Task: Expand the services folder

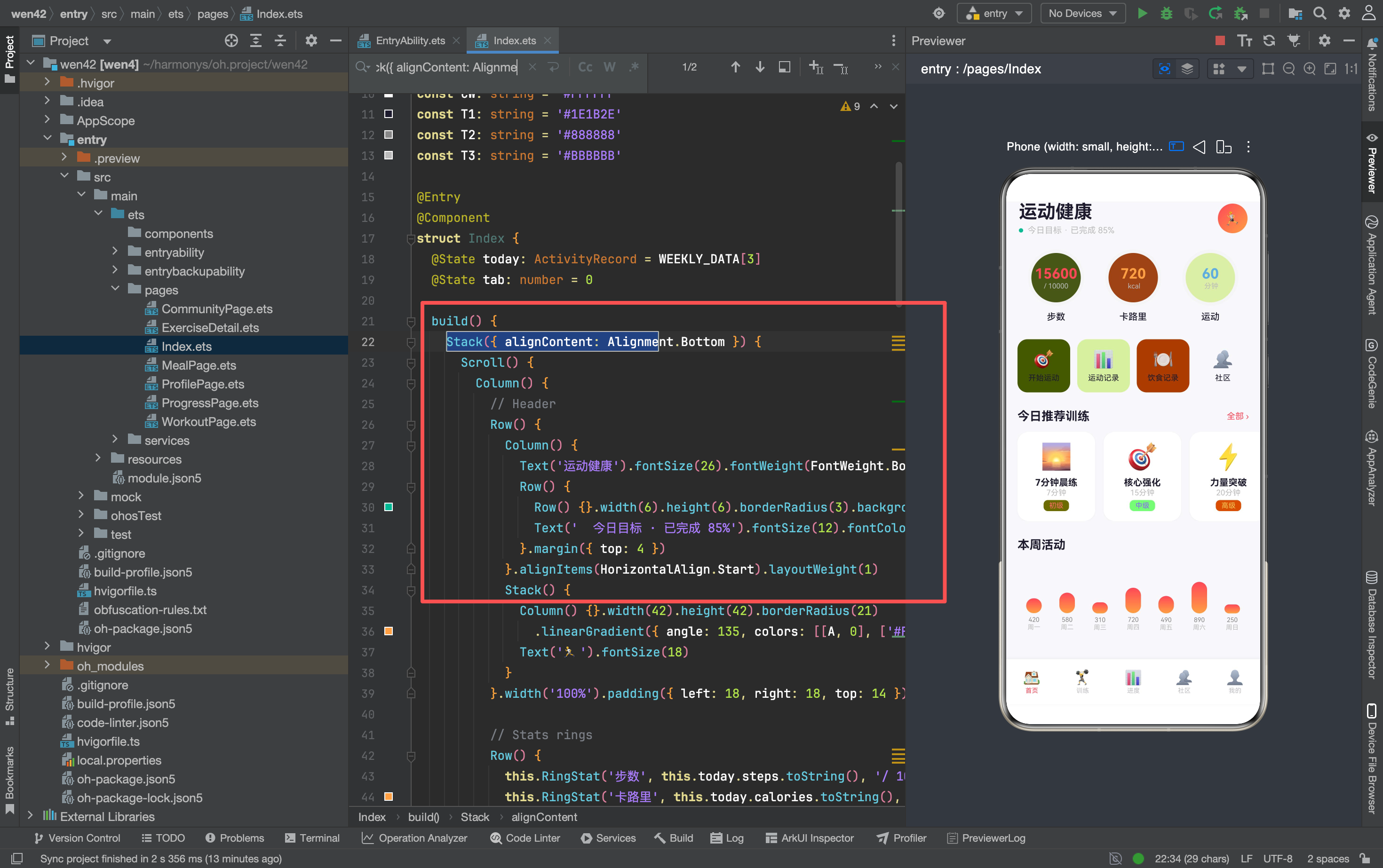Action: (x=115, y=440)
